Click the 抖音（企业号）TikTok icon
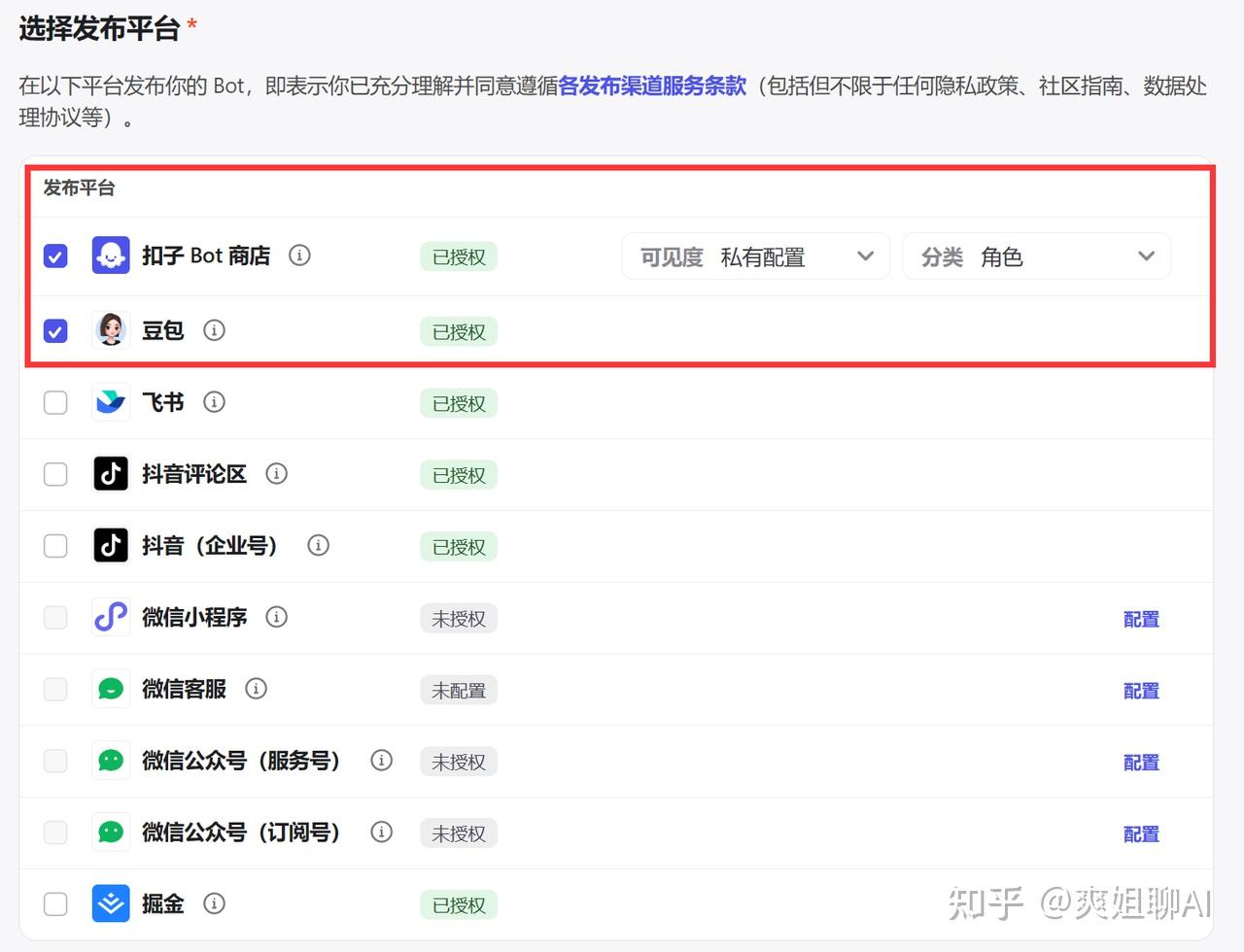The height and width of the screenshot is (952, 1244). pos(111,546)
